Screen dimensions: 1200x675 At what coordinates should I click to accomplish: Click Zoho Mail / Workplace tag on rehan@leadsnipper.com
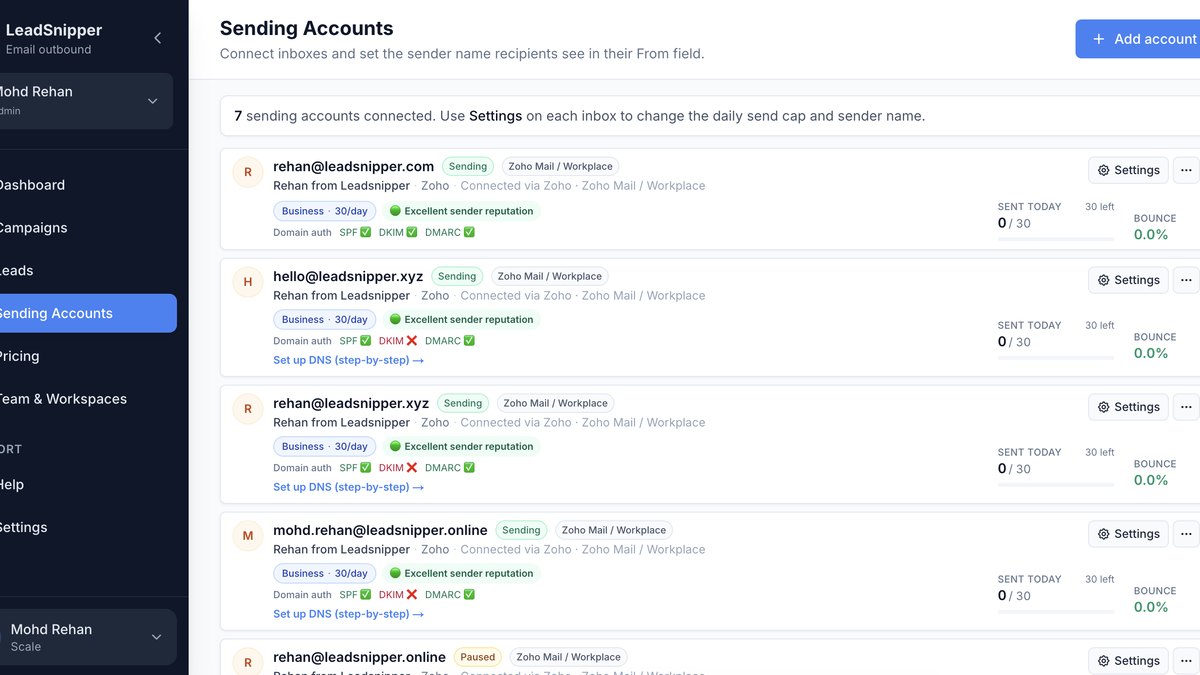[x=560, y=167]
